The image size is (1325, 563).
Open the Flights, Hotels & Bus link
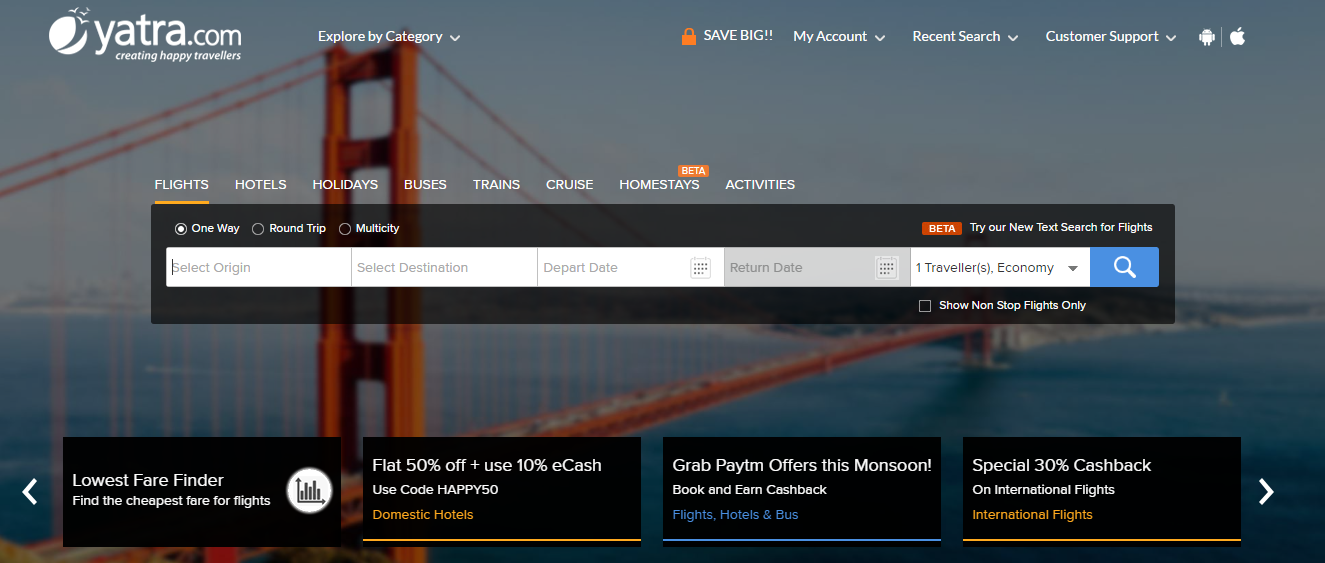pyautogui.click(x=735, y=515)
